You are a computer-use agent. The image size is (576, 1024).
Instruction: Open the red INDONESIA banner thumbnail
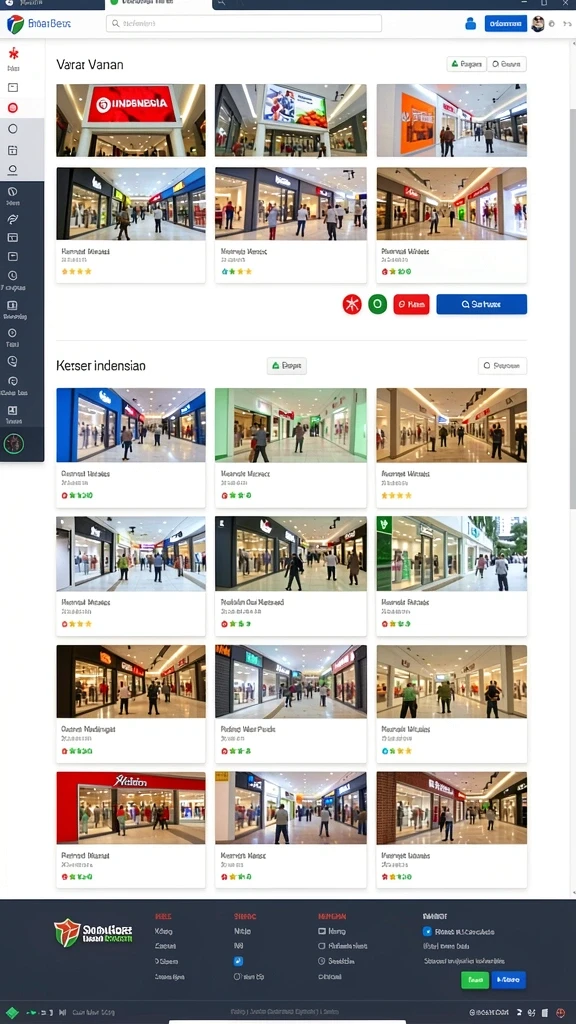click(131, 120)
